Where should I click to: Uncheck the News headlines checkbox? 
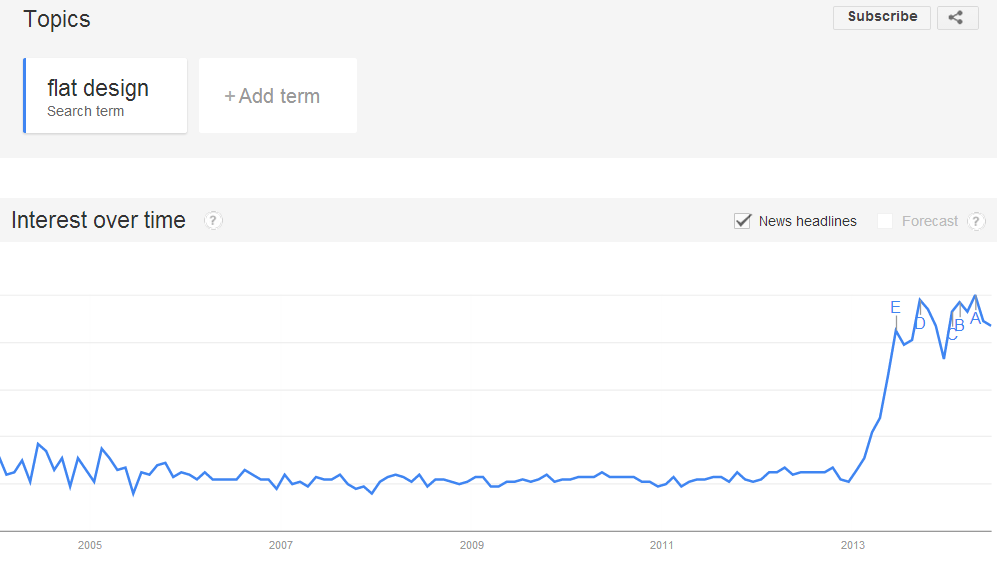pos(742,221)
